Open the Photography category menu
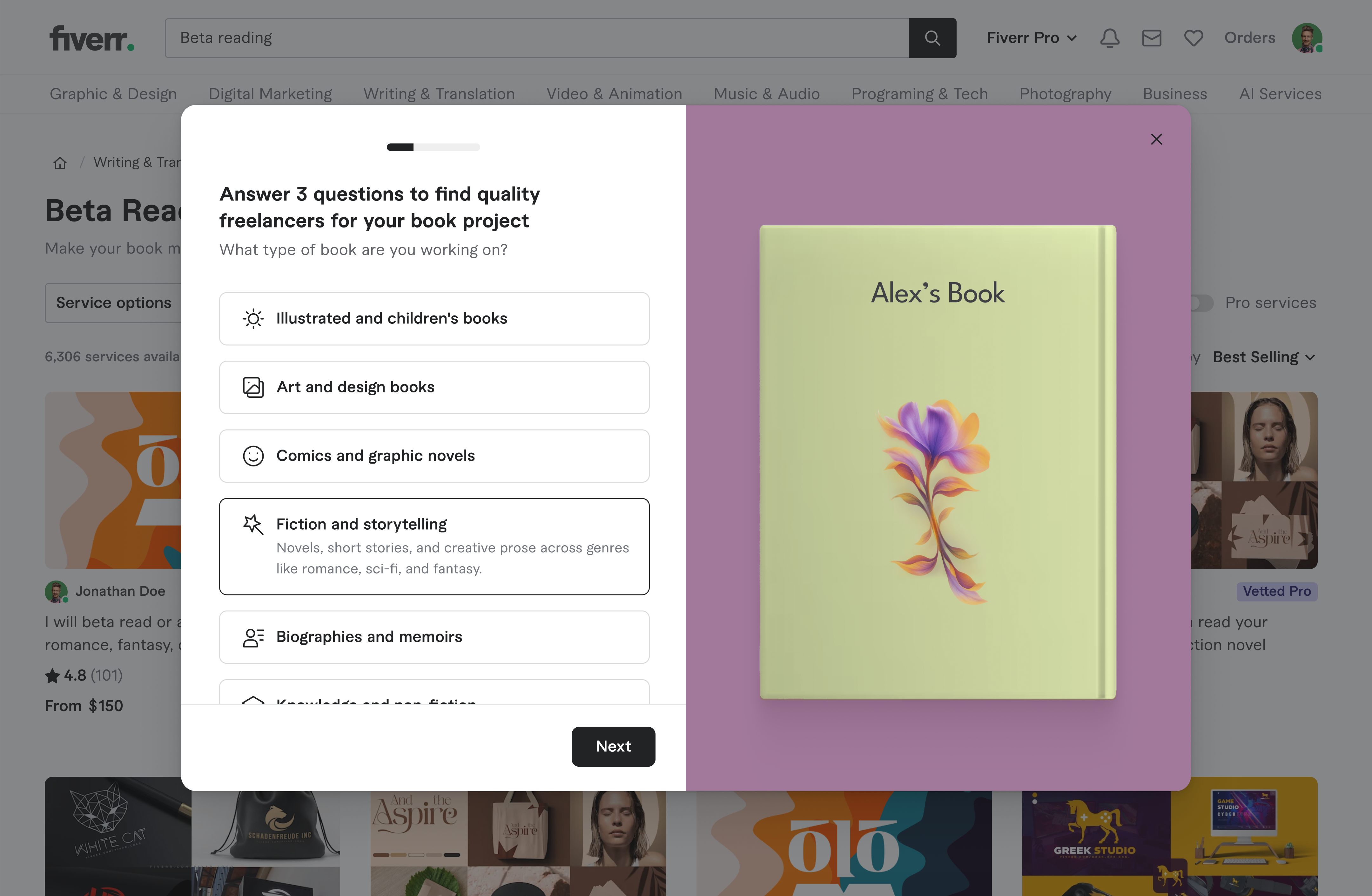Screen dimensions: 1372x896 point(1065,94)
